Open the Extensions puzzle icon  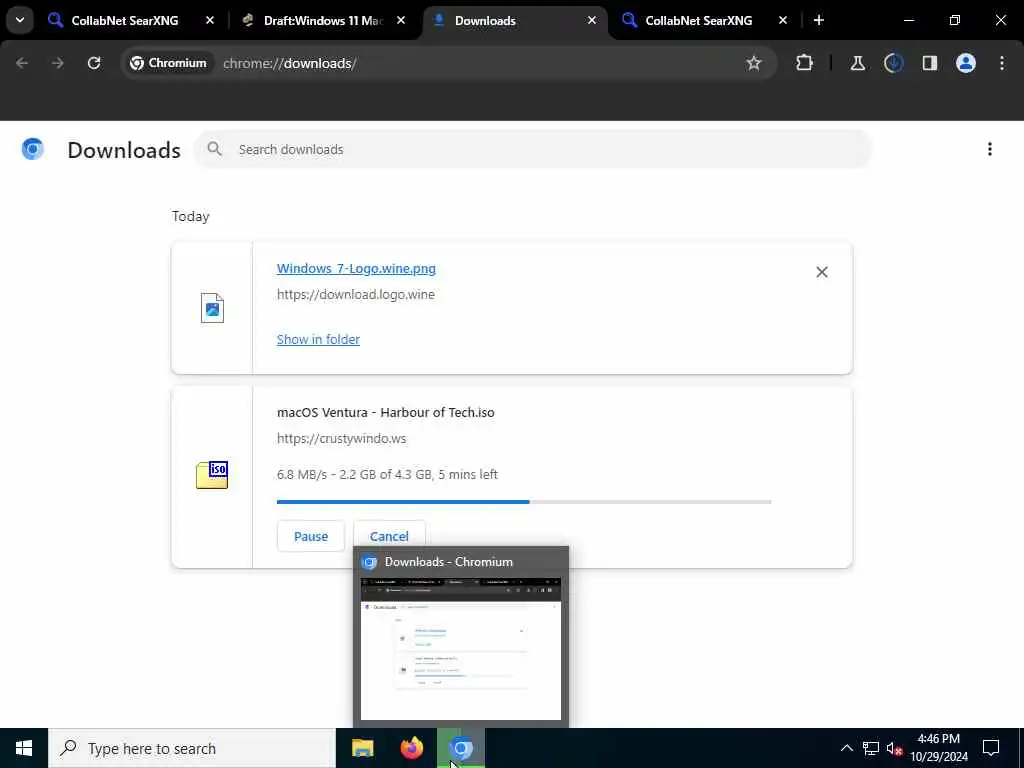coord(805,63)
